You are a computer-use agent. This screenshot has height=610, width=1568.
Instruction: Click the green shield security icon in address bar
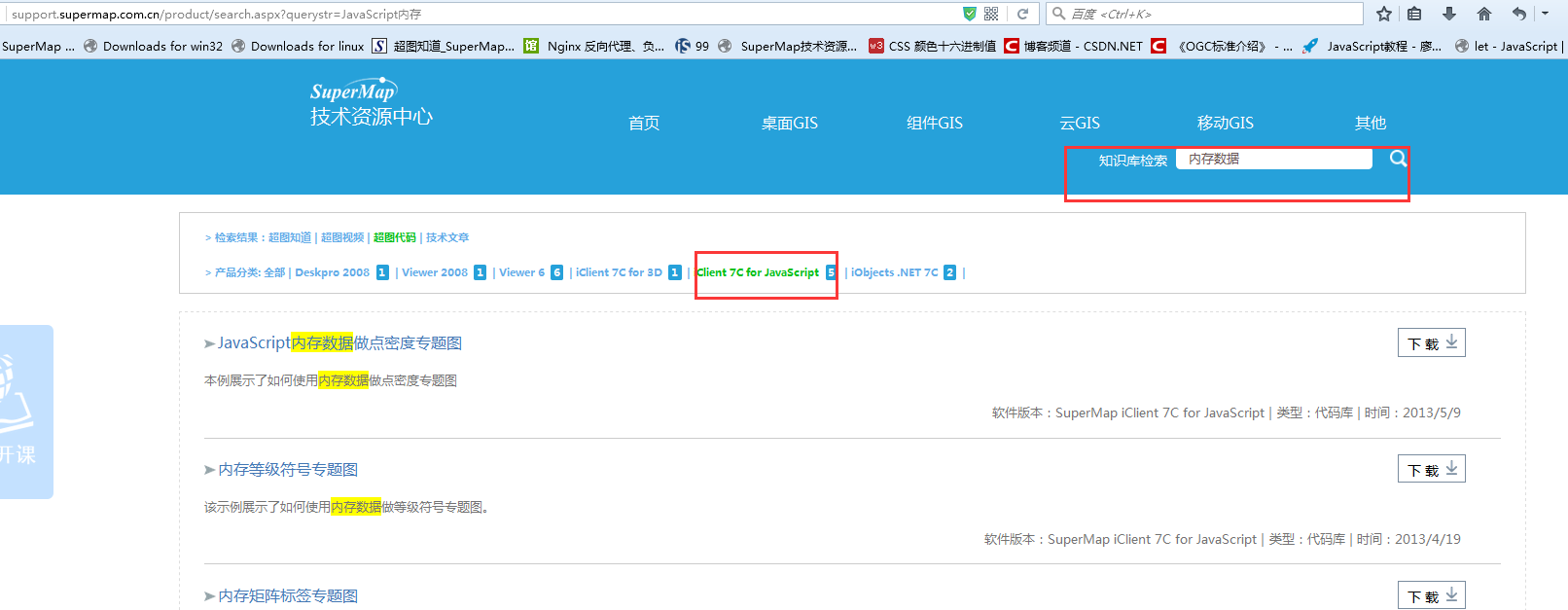[x=969, y=14]
